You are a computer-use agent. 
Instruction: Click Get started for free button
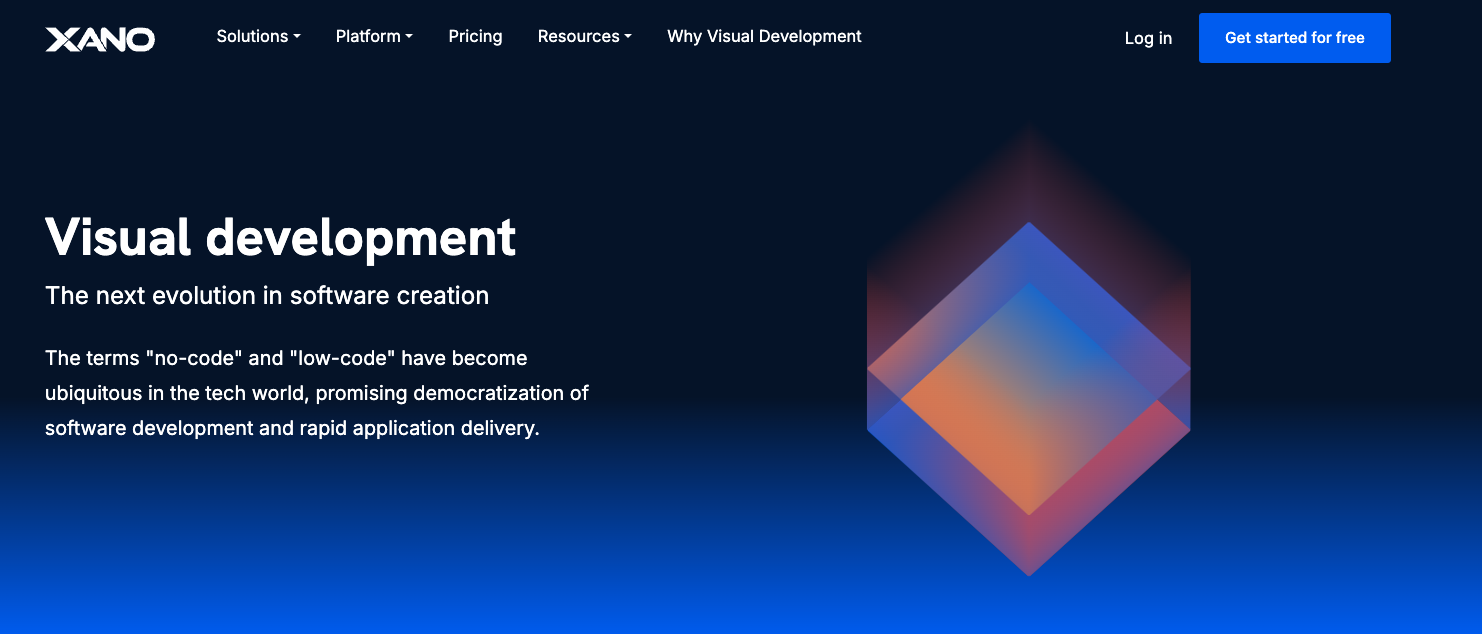pos(1294,38)
